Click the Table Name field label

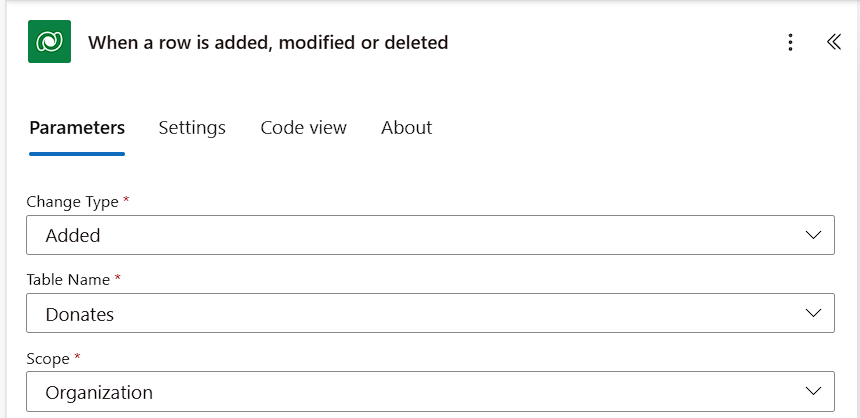coord(68,280)
